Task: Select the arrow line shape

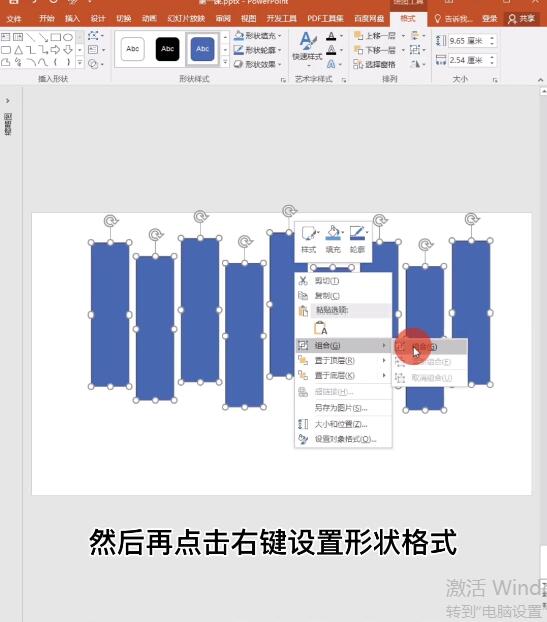Action: [x=43, y=38]
